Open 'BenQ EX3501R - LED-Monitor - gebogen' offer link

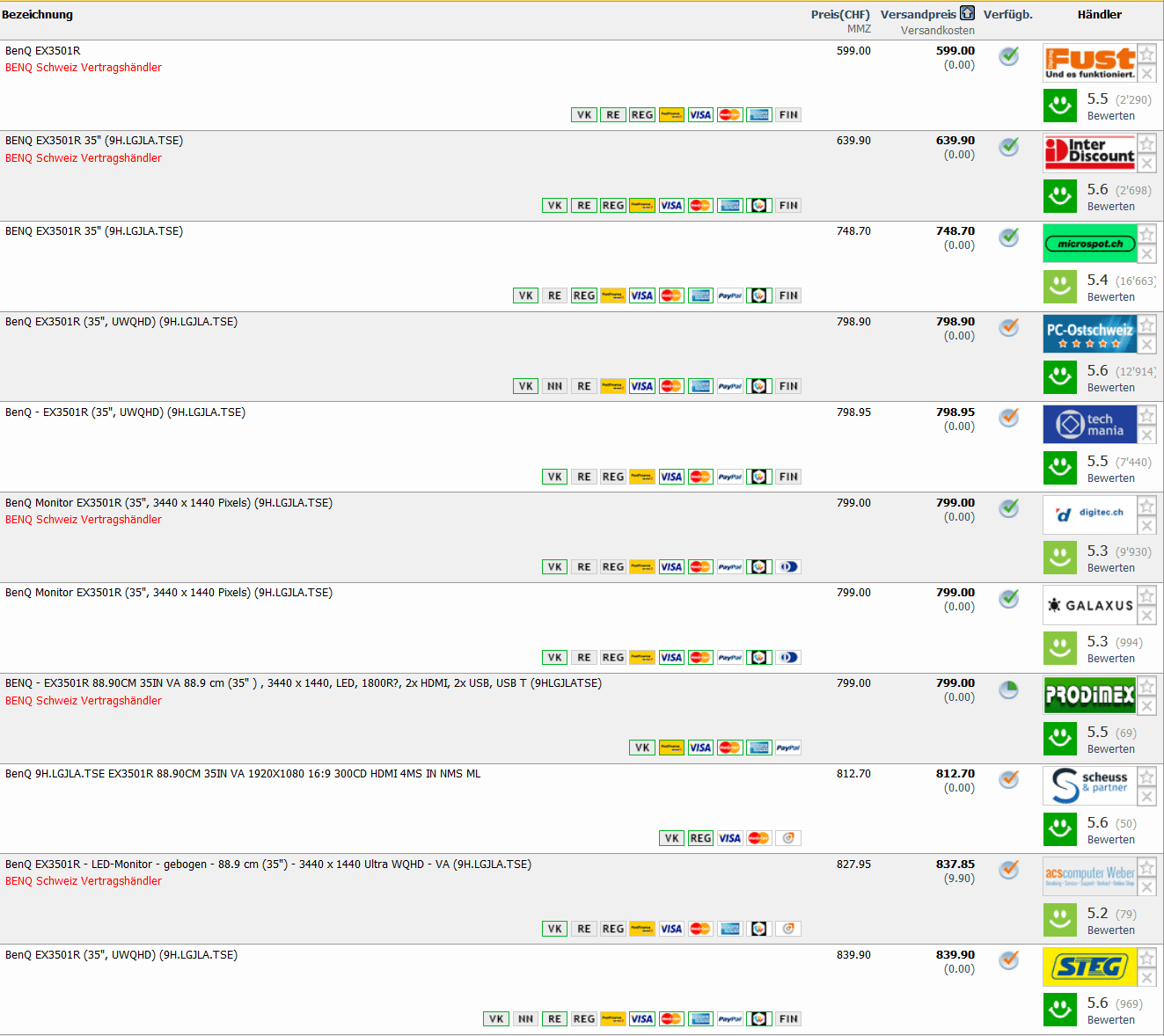tap(268, 865)
